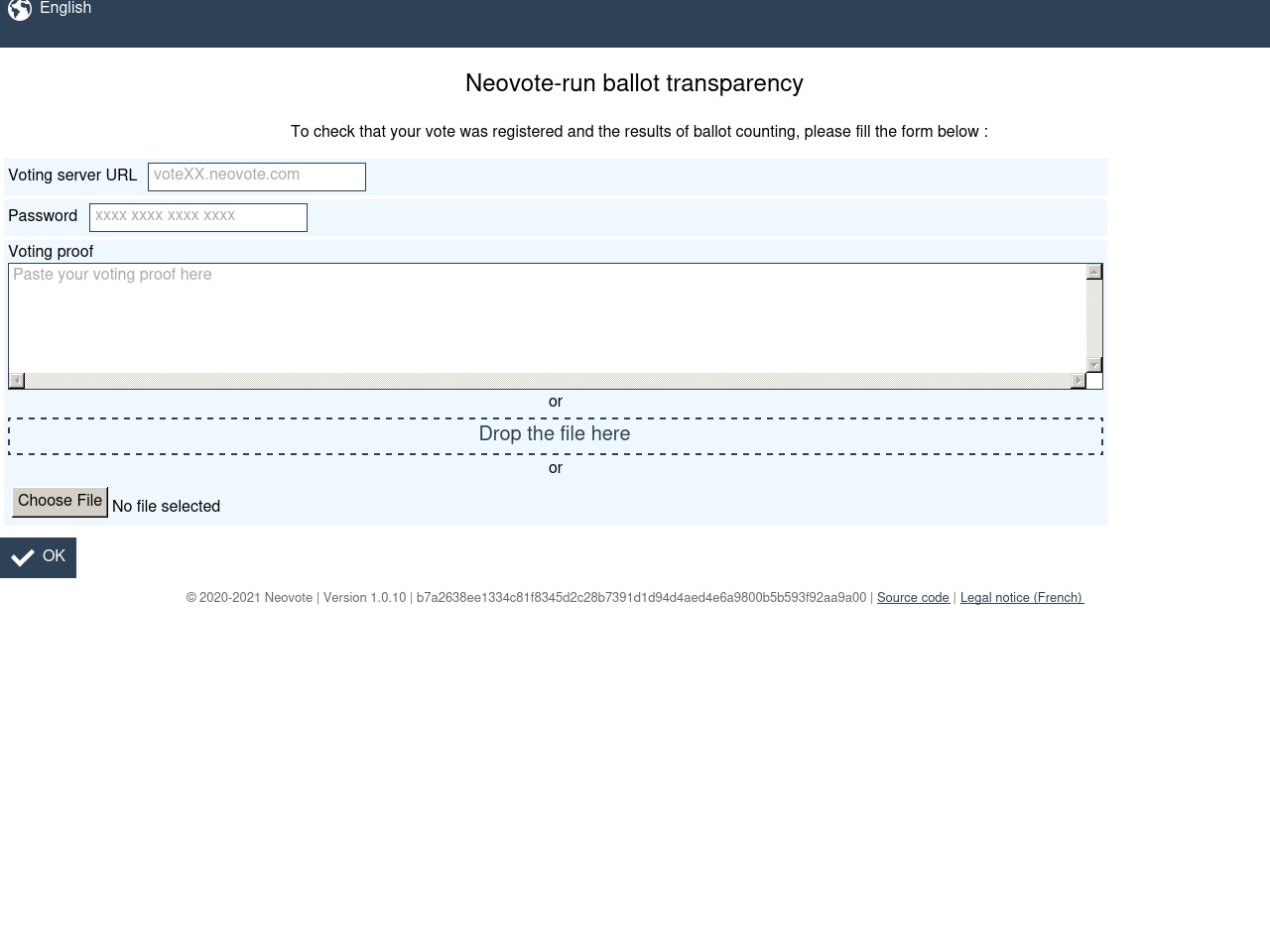1270x952 pixels.
Task: Click the "Voting server URL" label
Action: coord(72,176)
